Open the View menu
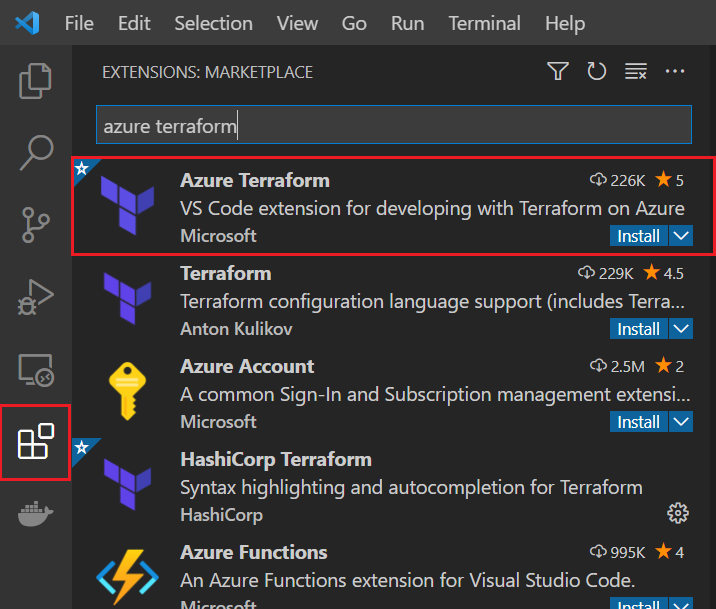Screen dimensions: 716x609 (x=297, y=23)
